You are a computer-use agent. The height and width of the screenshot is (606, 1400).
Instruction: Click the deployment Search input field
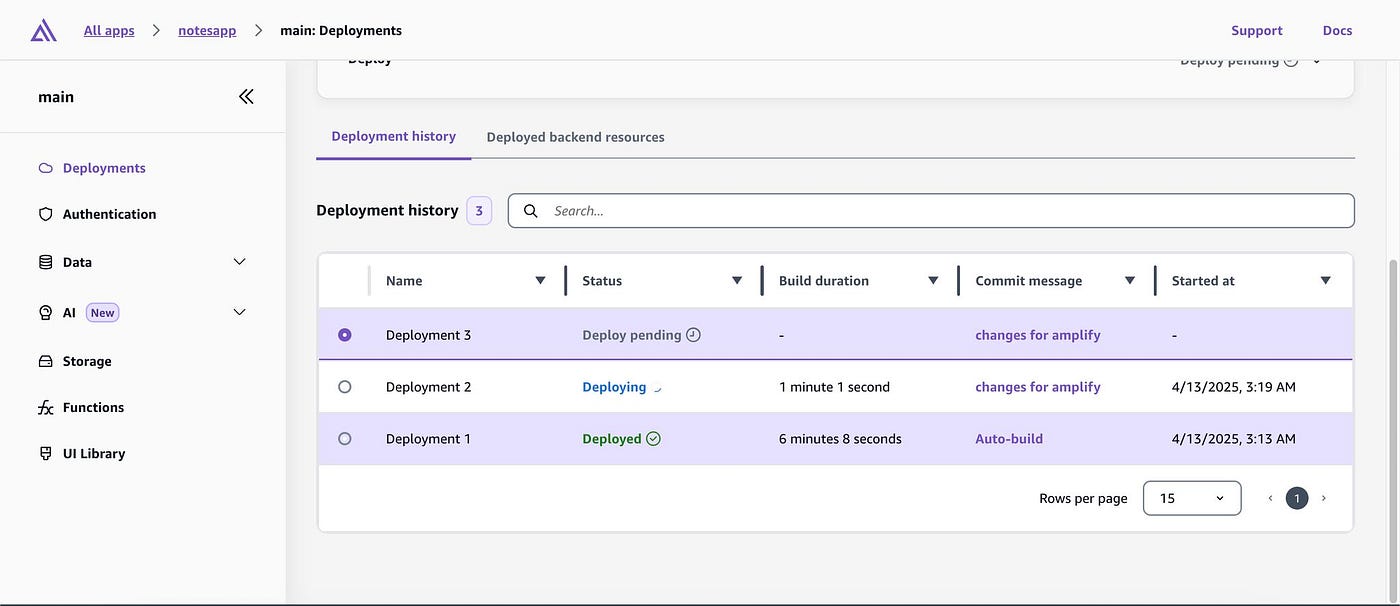(x=931, y=211)
